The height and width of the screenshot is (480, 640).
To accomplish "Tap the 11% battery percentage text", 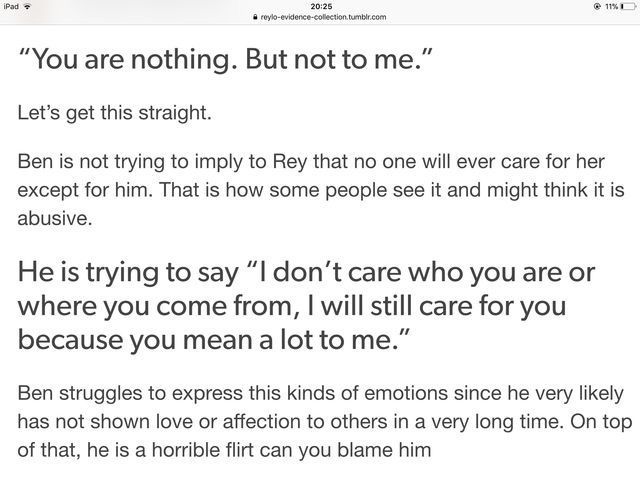I will coord(611,7).
